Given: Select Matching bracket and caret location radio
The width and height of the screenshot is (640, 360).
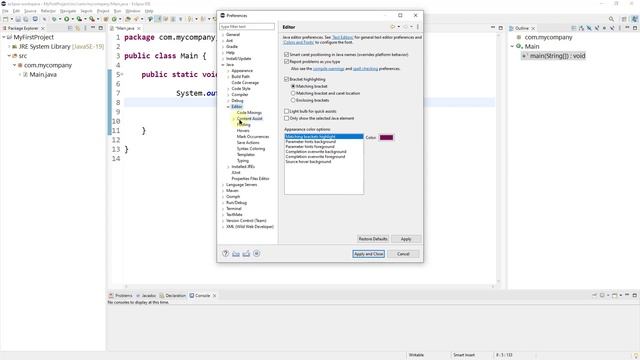Looking at the screenshot, I should tap(293, 93).
